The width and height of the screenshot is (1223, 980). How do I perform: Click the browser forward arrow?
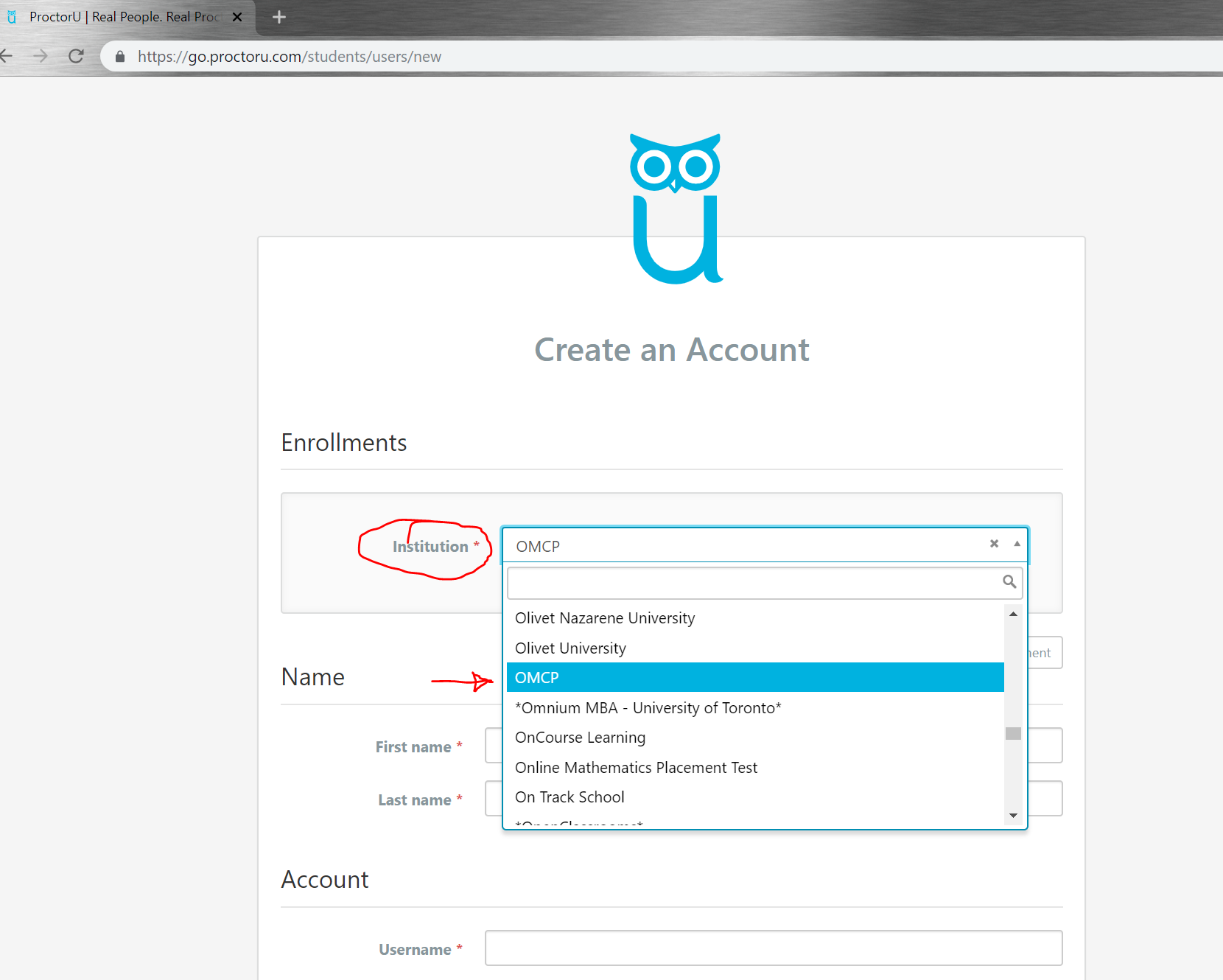[x=40, y=56]
